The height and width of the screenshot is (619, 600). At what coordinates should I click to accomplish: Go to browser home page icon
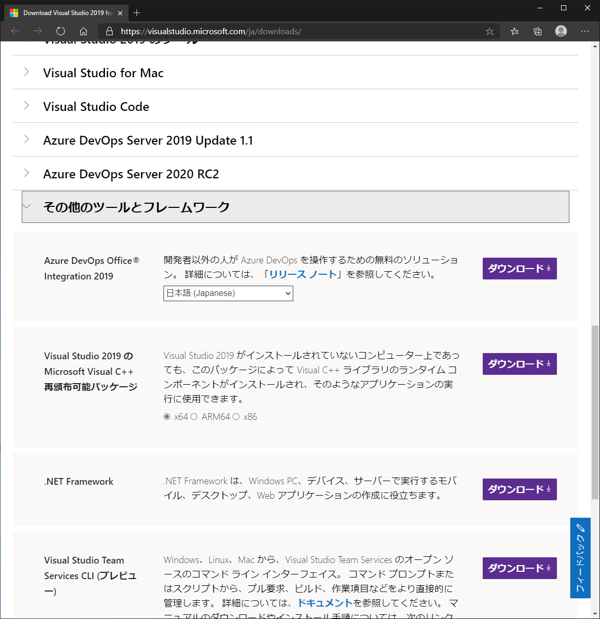pos(84,31)
